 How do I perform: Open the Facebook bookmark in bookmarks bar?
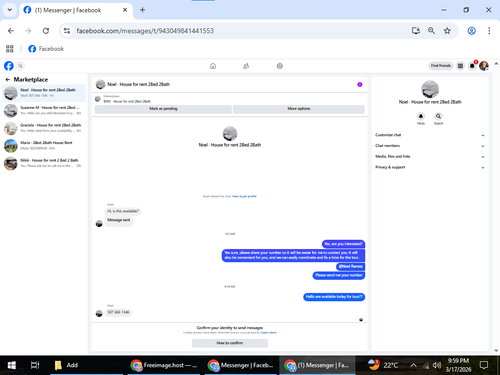[x=46, y=49]
